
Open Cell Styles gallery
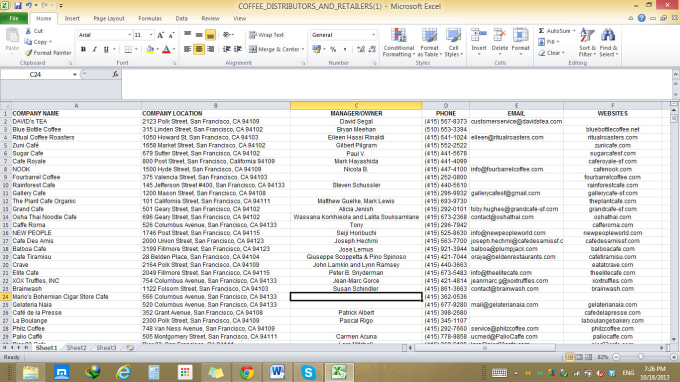(x=454, y=42)
